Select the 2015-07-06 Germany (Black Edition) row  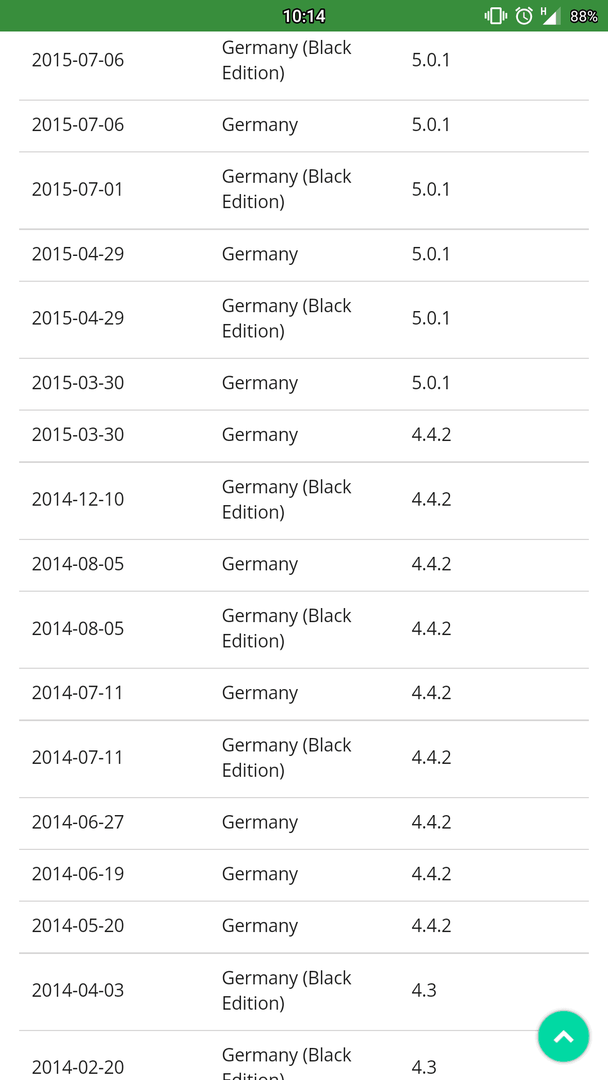(x=304, y=61)
